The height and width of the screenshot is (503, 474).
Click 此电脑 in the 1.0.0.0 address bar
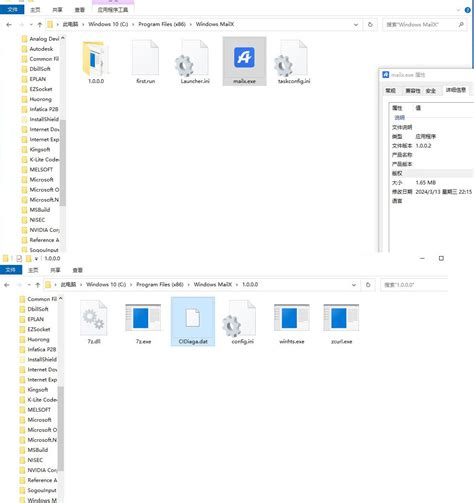68,285
